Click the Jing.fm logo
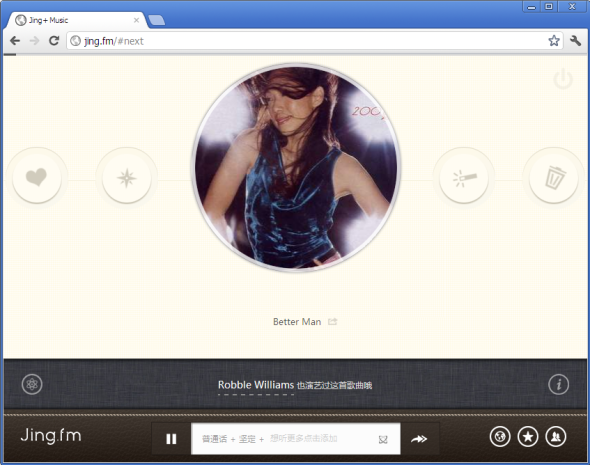590x465 pixels. coord(51,436)
